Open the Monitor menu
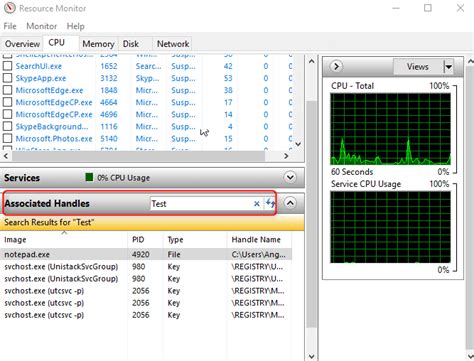 42,26
